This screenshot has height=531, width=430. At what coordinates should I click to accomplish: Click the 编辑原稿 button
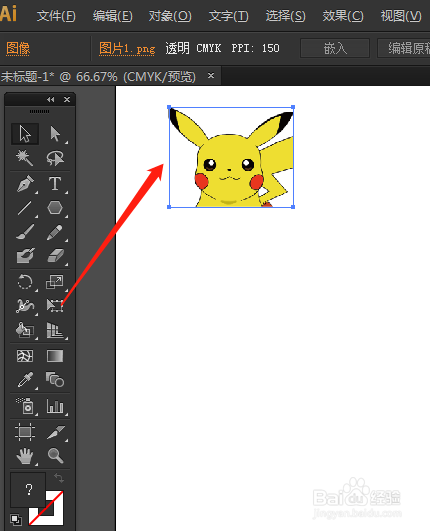[x=404, y=48]
